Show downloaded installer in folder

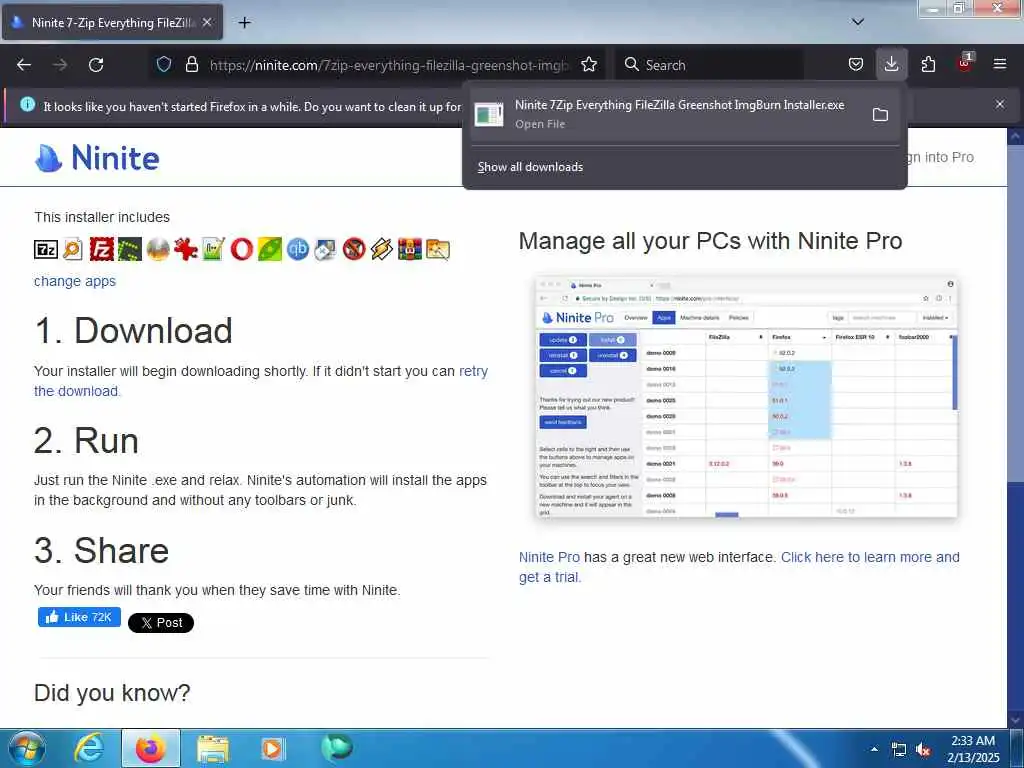[880, 115]
